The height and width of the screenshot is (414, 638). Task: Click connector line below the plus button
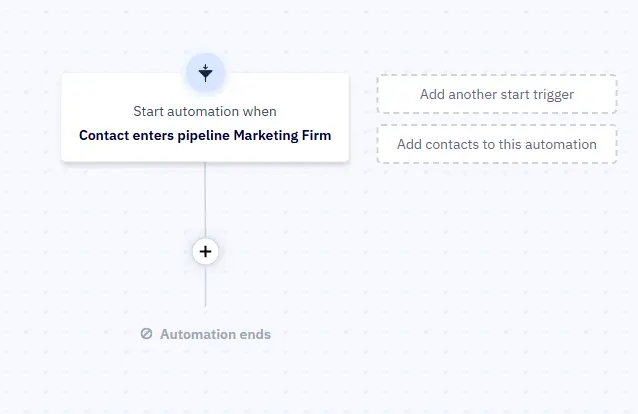[x=205, y=288]
